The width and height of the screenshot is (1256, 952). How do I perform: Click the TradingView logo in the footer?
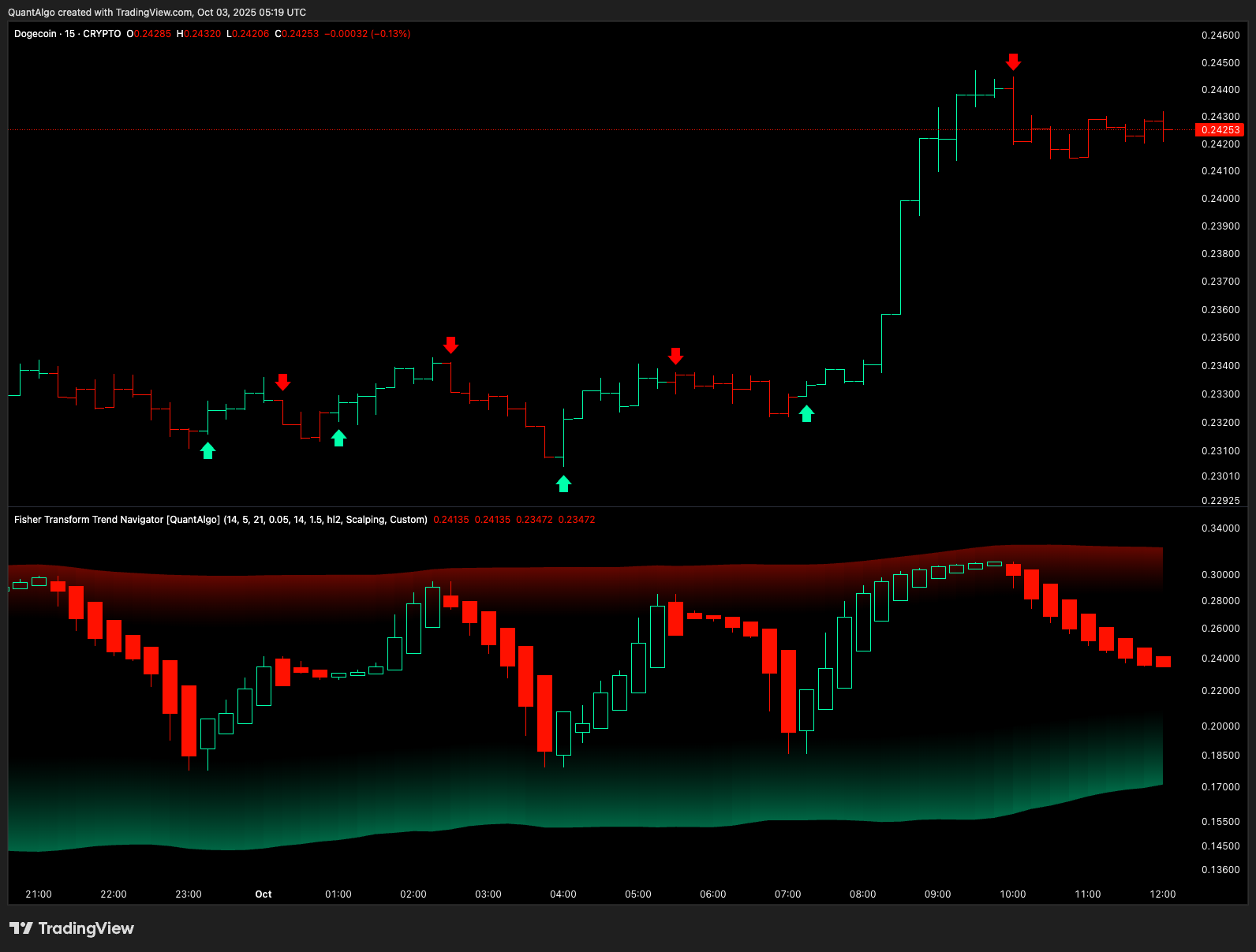coord(72,928)
